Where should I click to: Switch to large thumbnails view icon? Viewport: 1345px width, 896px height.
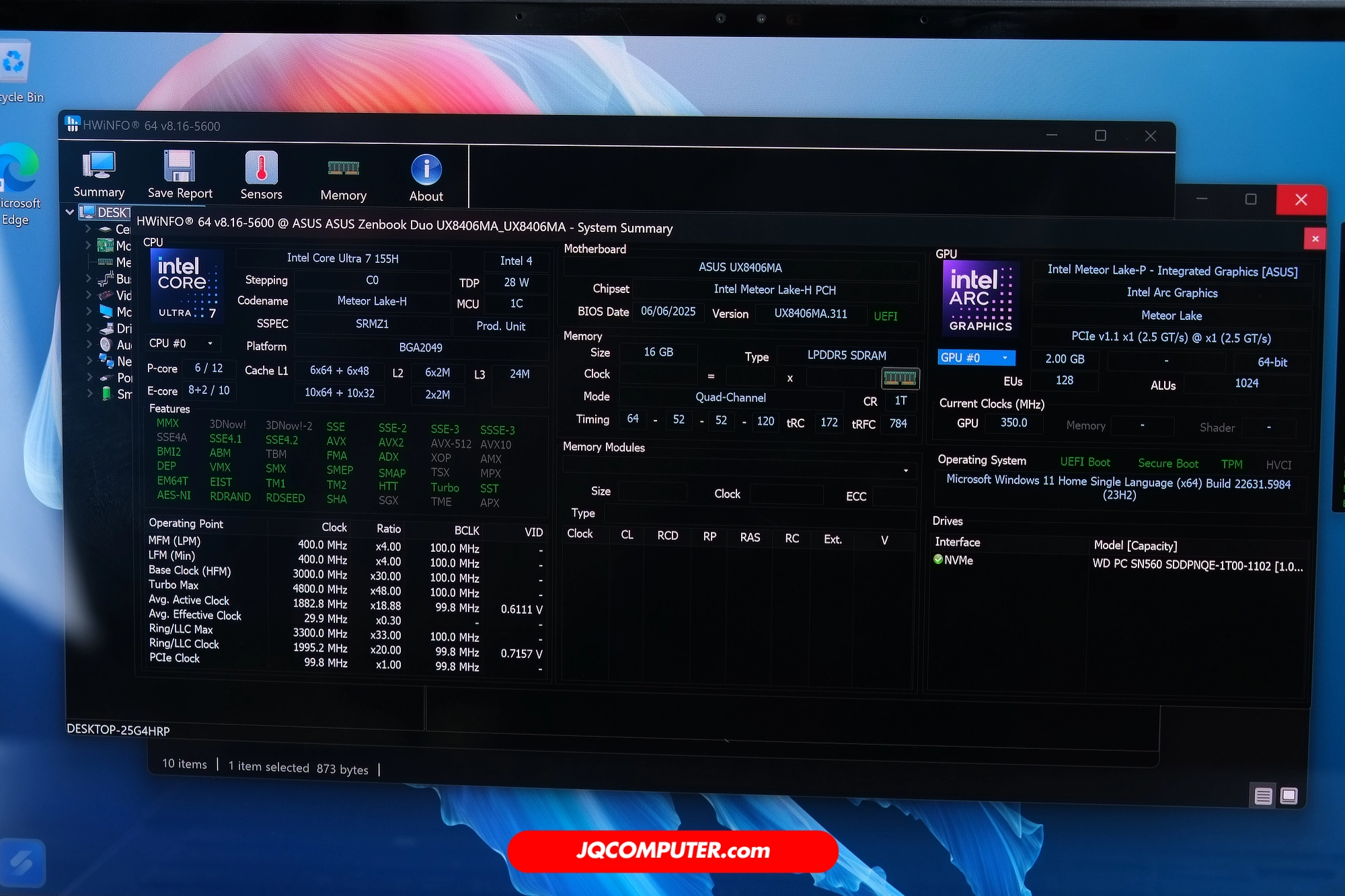pyautogui.click(x=1289, y=796)
